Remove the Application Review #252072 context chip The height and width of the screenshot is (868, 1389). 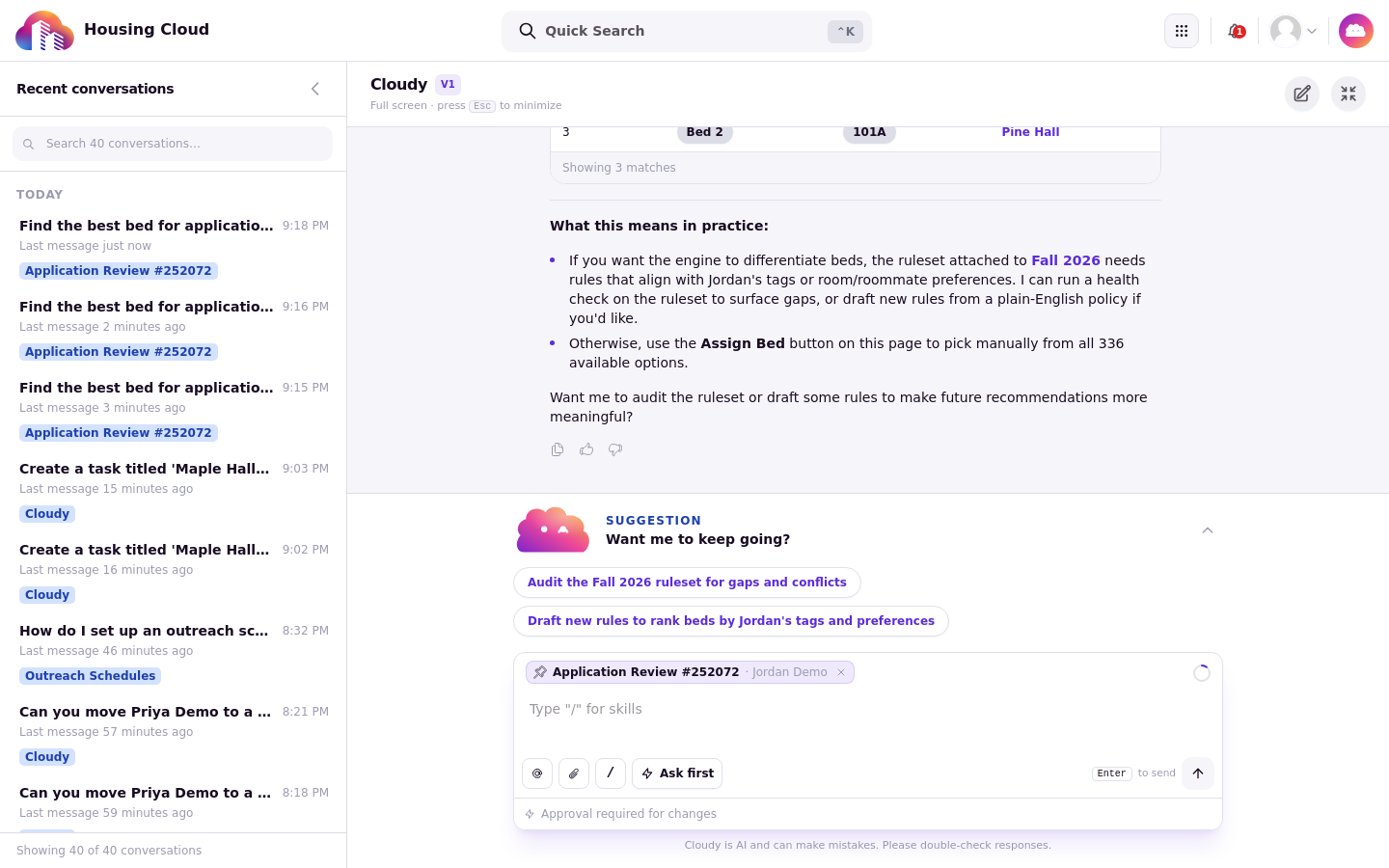(x=841, y=672)
